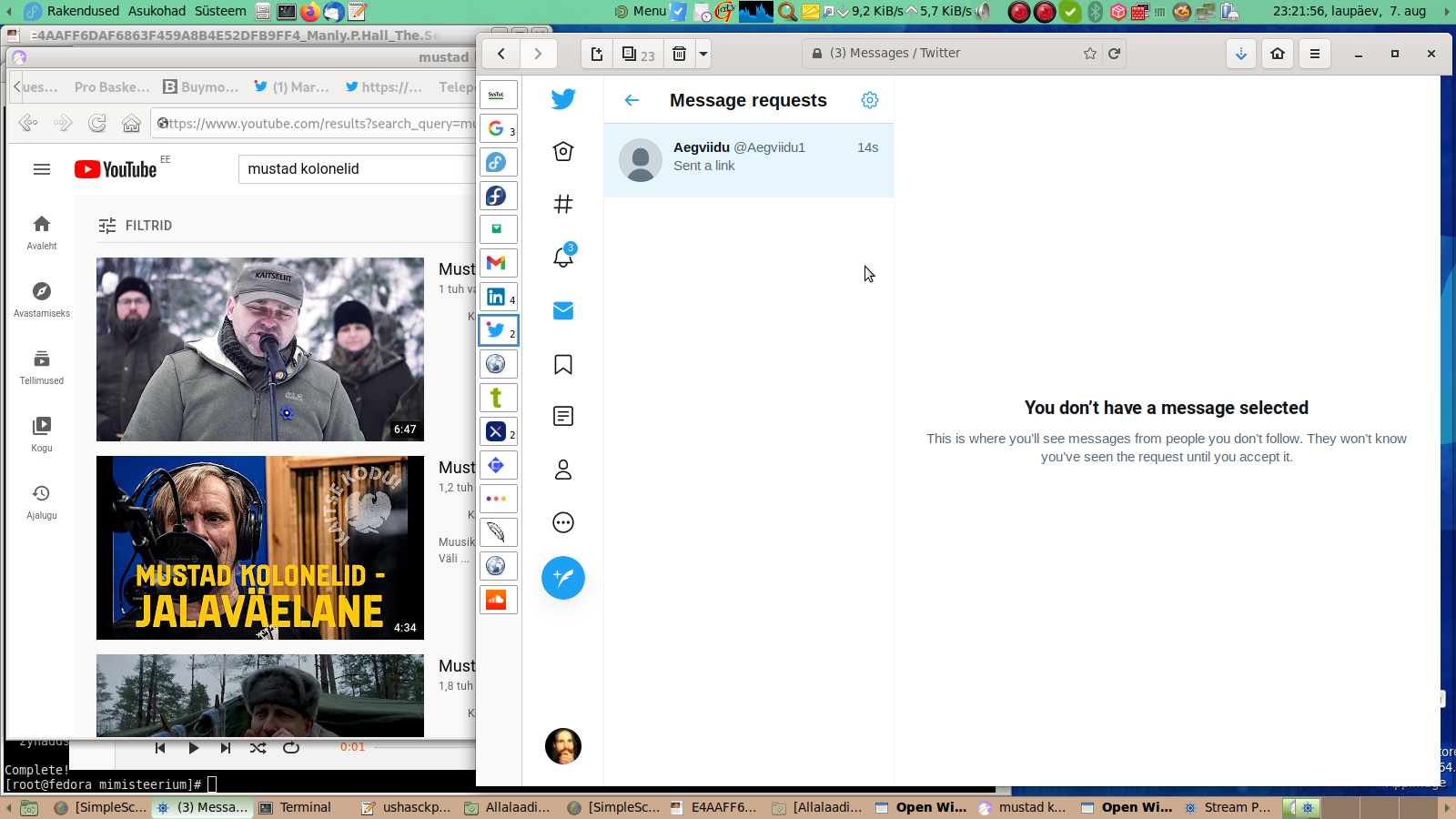Toggle repeat in media player

291,748
